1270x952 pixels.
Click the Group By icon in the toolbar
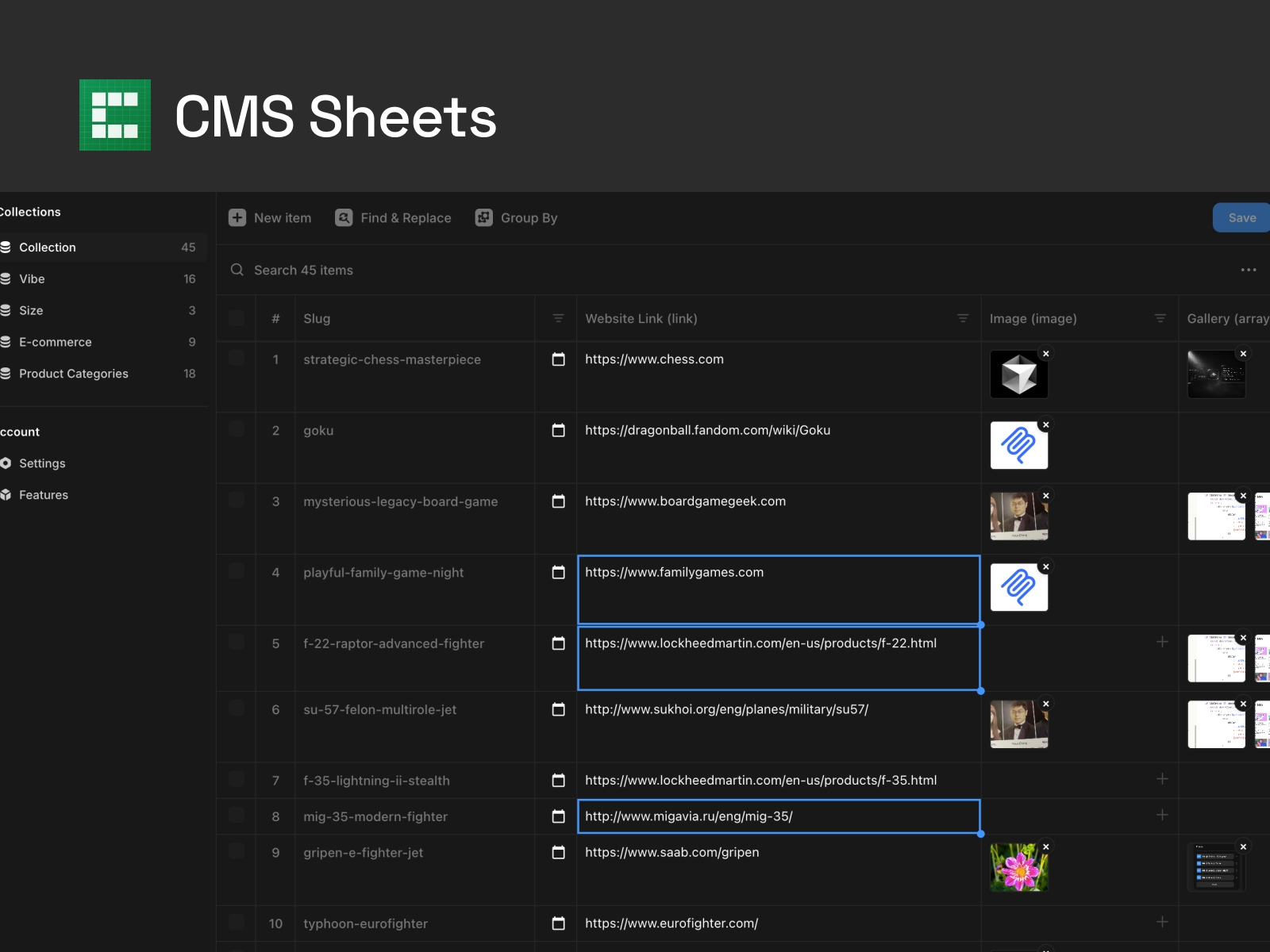[483, 217]
